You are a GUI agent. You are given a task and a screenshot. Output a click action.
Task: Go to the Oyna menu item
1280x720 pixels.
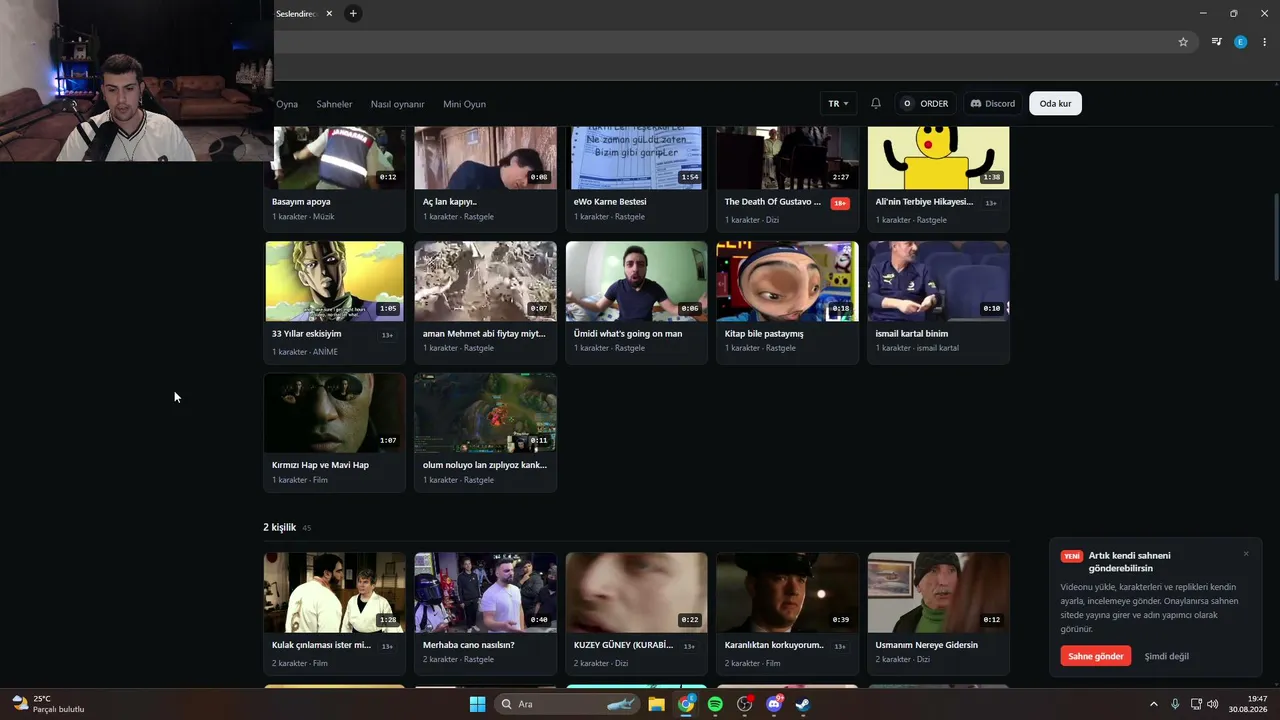click(x=287, y=104)
